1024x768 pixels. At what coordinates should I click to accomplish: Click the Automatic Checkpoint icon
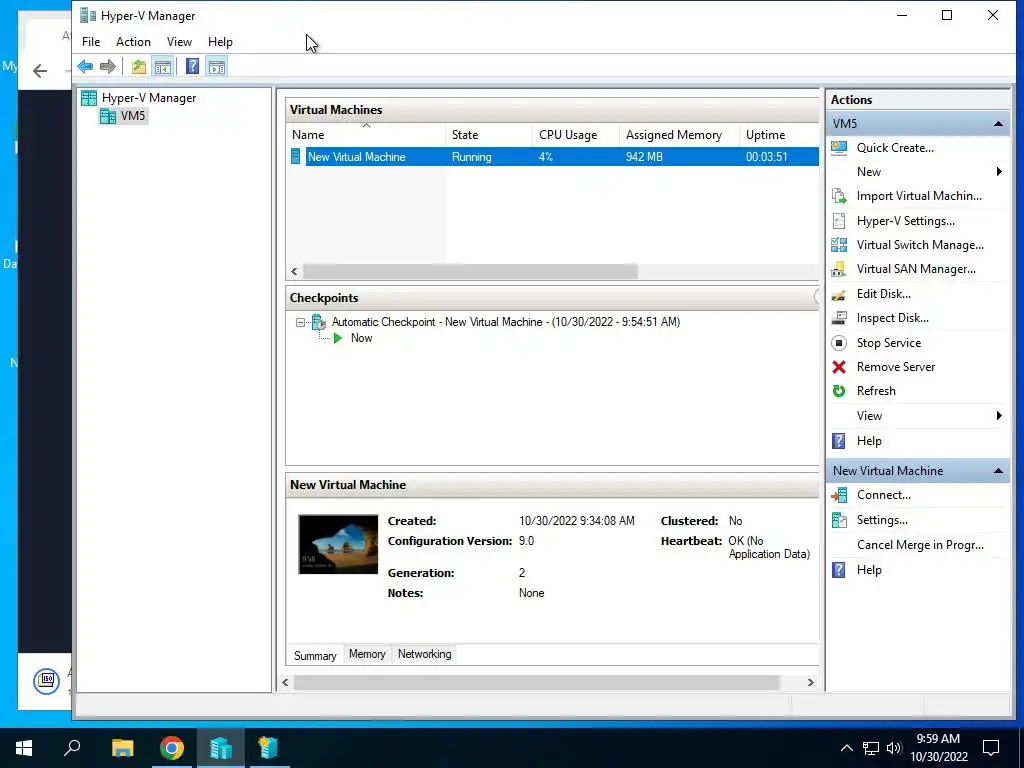(319, 321)
